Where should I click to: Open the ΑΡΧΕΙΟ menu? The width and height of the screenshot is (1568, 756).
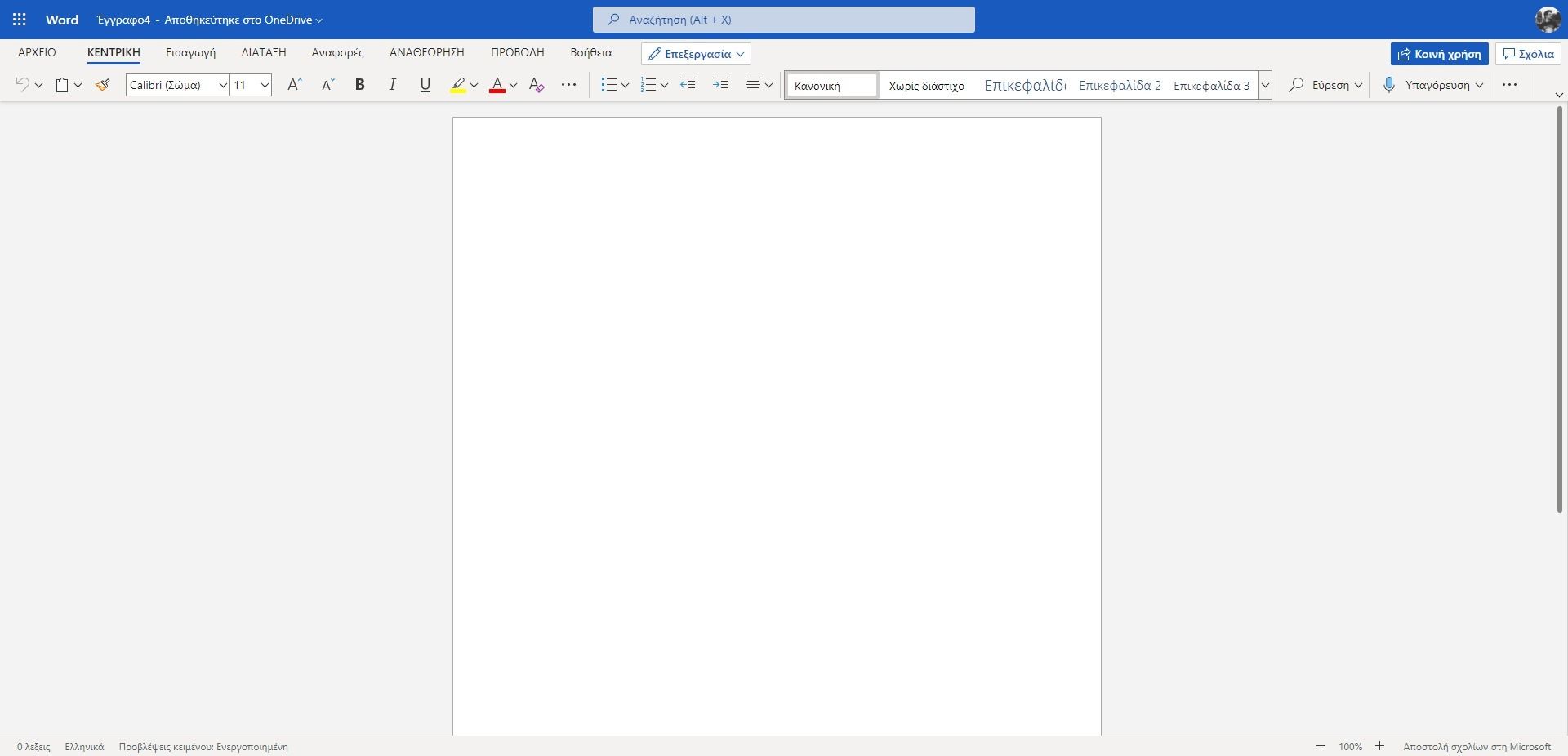tap(35, 52)
